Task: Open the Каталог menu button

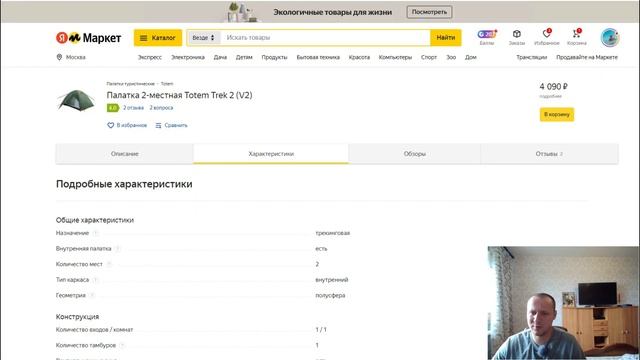Action: click(158, 38)
